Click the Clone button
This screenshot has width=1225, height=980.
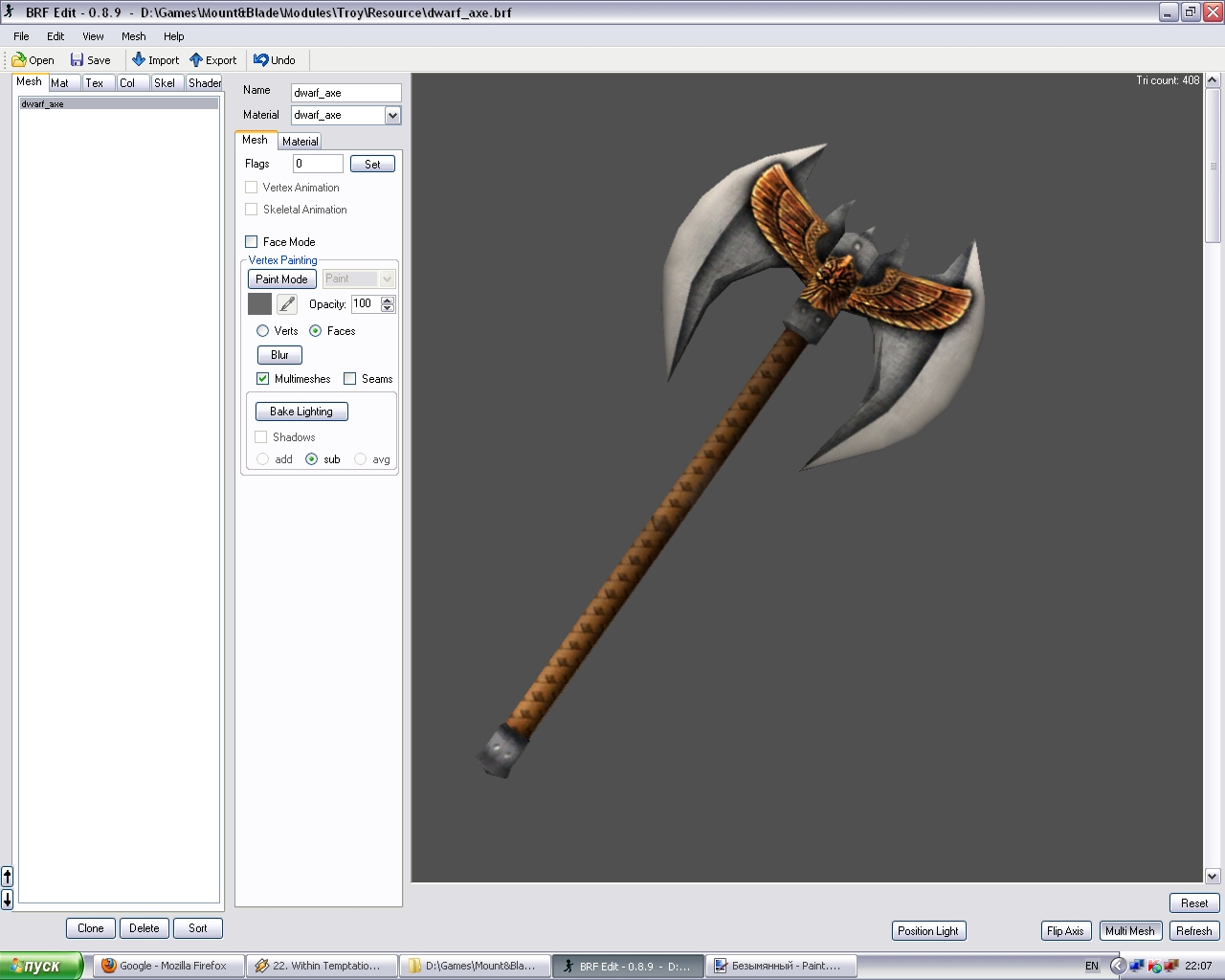pos(91,928)
